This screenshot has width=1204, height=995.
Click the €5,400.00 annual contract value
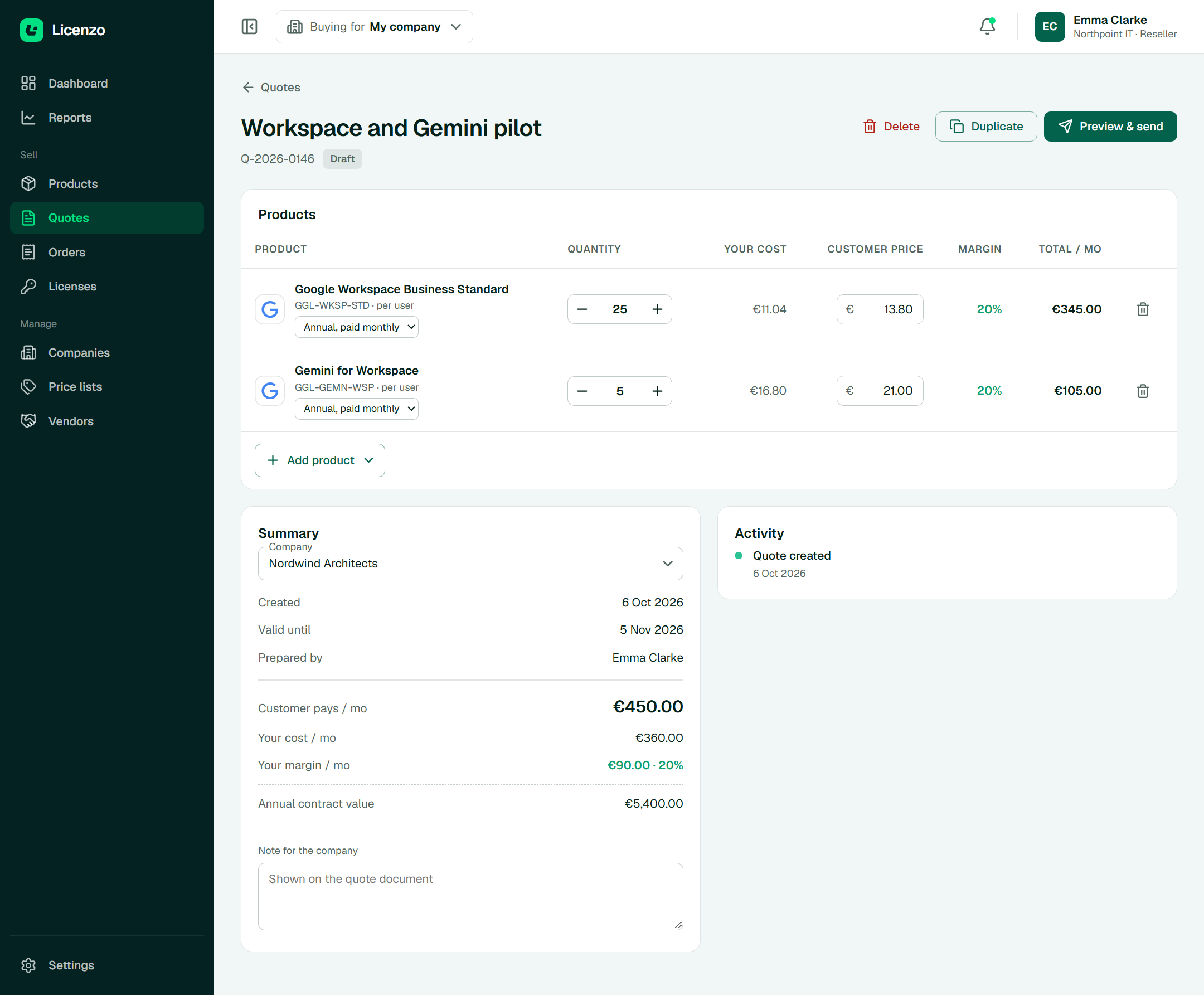[x=653, y=804]
